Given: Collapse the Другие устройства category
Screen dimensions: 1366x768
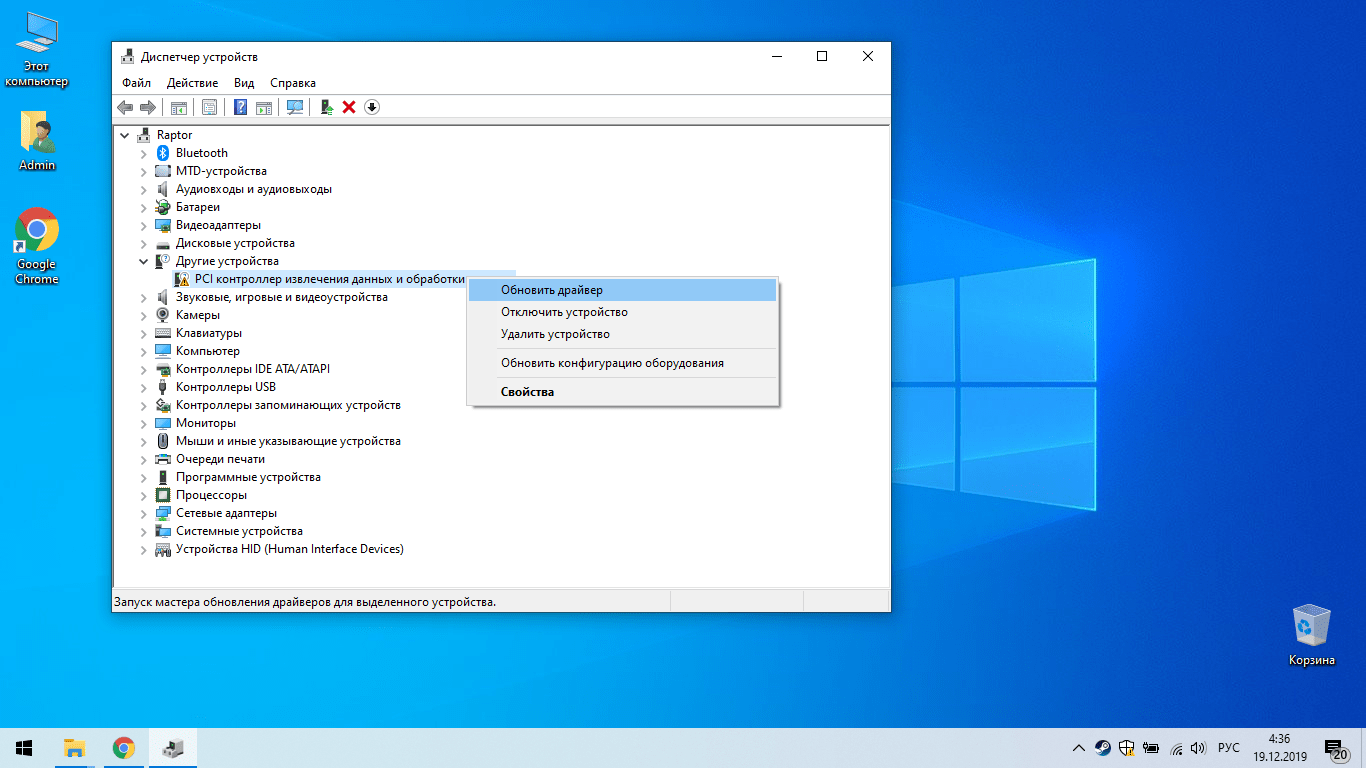Looking at the screenshot, I should [x=144, y=261].
